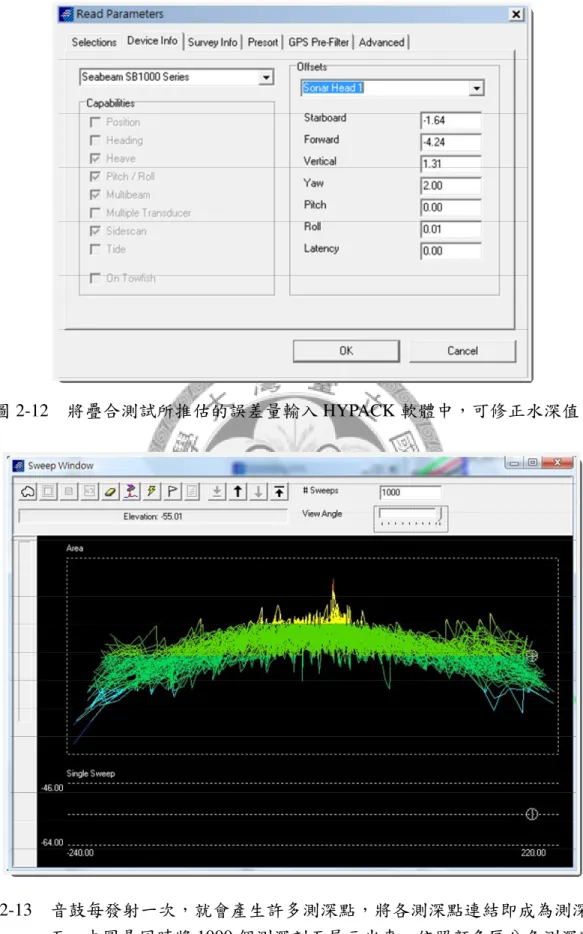Open the Sonar Head 1 offsets dropdown
This screenshot has height=934, width=583.
pyautogui.click(x=476, y=88)
